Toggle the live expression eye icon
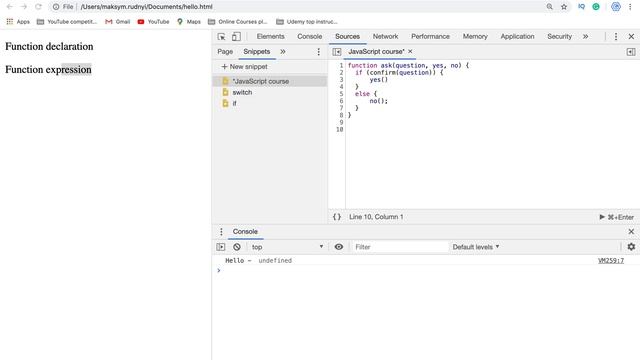Screen dimensions: 640x360 338,247
